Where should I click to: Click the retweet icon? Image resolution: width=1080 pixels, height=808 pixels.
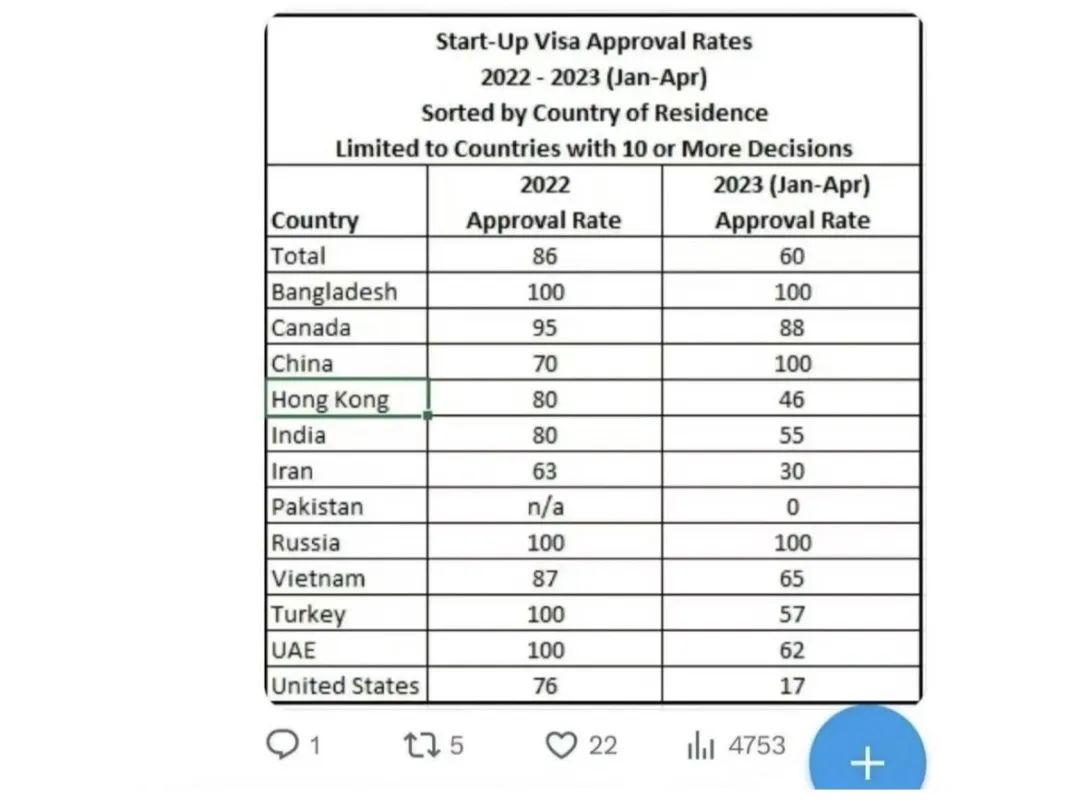pyautogui.click(x=422, y=745)
